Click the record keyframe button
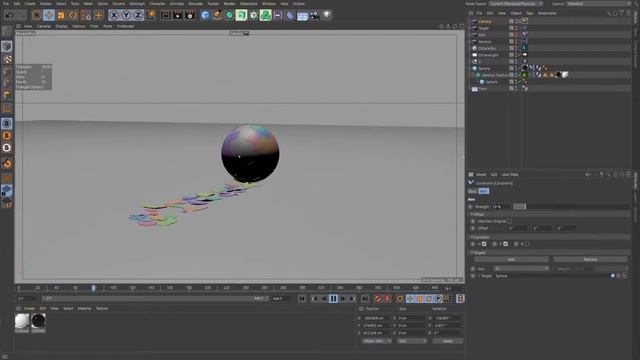This screenshot has width=640, height=360. pos(378,299)
